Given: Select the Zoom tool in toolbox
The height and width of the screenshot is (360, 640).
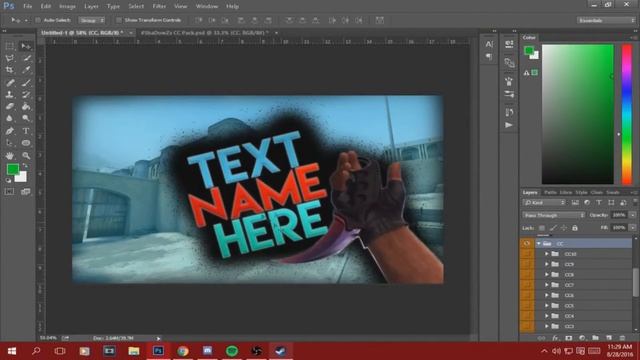Looking at the screenshot, I should coord(26,156).
